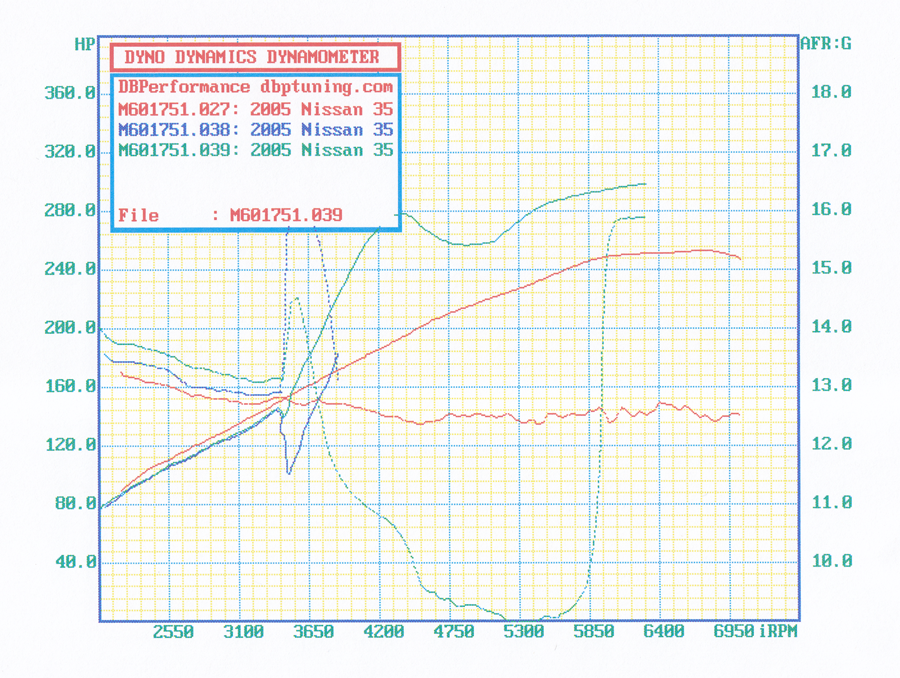900x678 pixels.
Task: Select the red M601751.027 legend entry
Action: click(255, 109)
